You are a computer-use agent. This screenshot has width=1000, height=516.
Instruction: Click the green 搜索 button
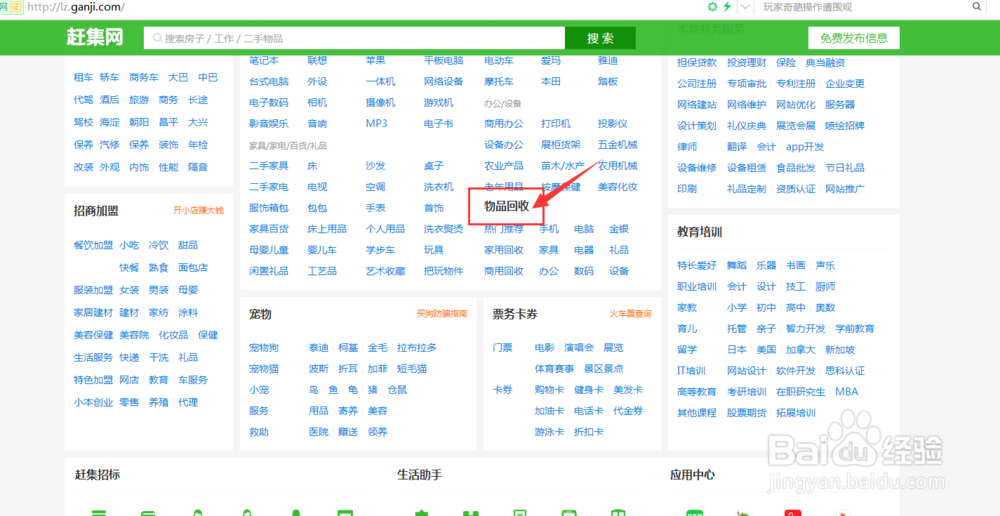tap(600, 38)
